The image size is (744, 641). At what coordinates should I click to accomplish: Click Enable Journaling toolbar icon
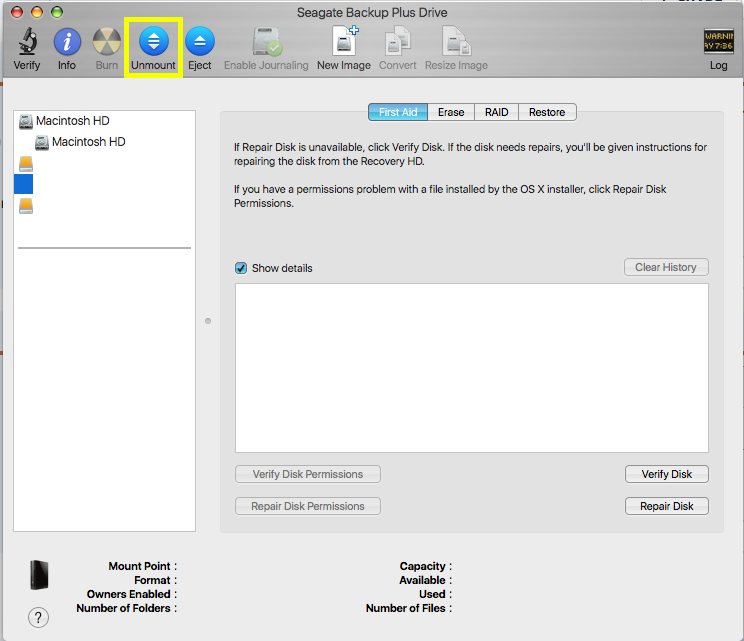pyautogui.click(x=267, y=41)
